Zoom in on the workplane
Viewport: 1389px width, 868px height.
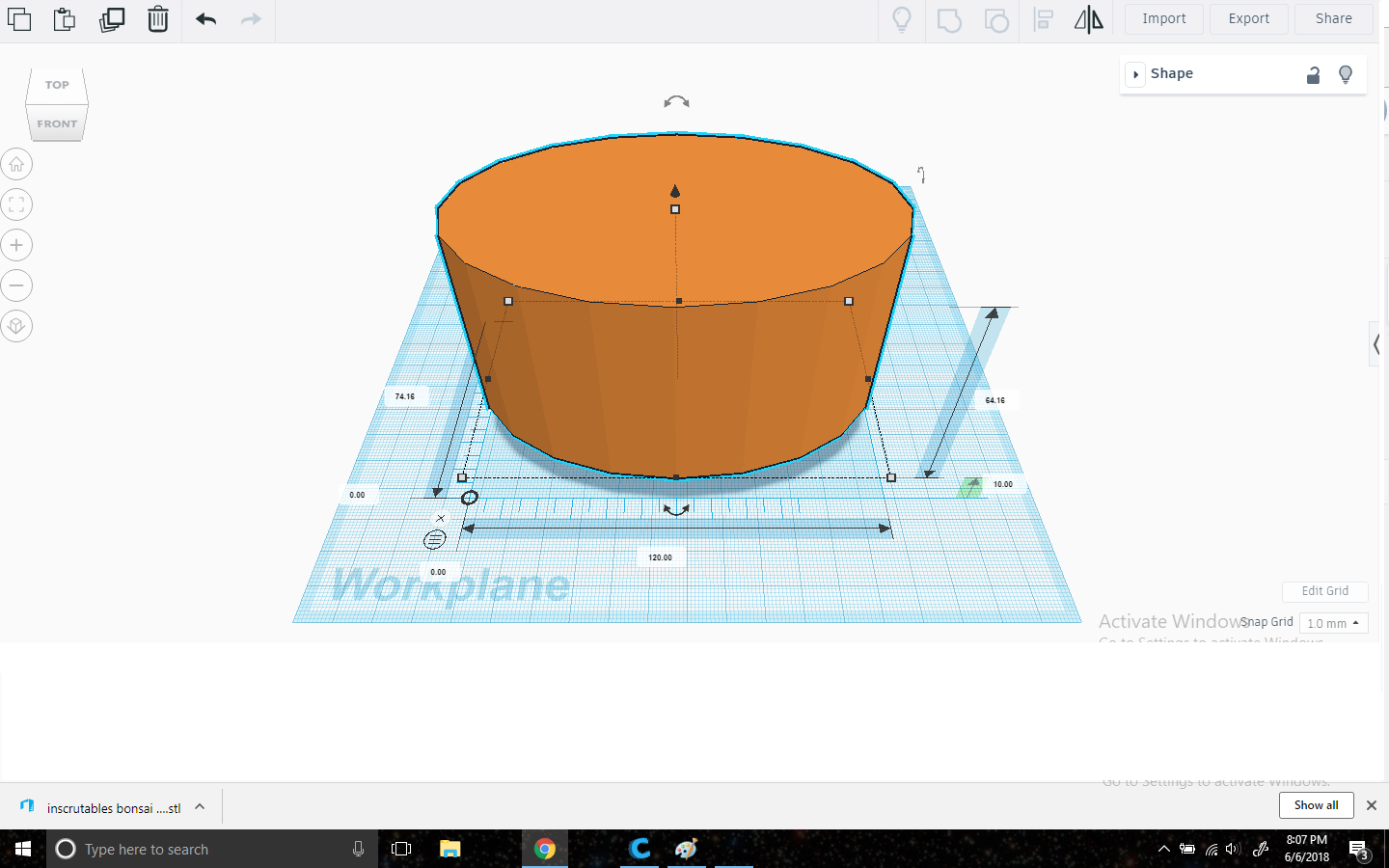coord(16,245)
